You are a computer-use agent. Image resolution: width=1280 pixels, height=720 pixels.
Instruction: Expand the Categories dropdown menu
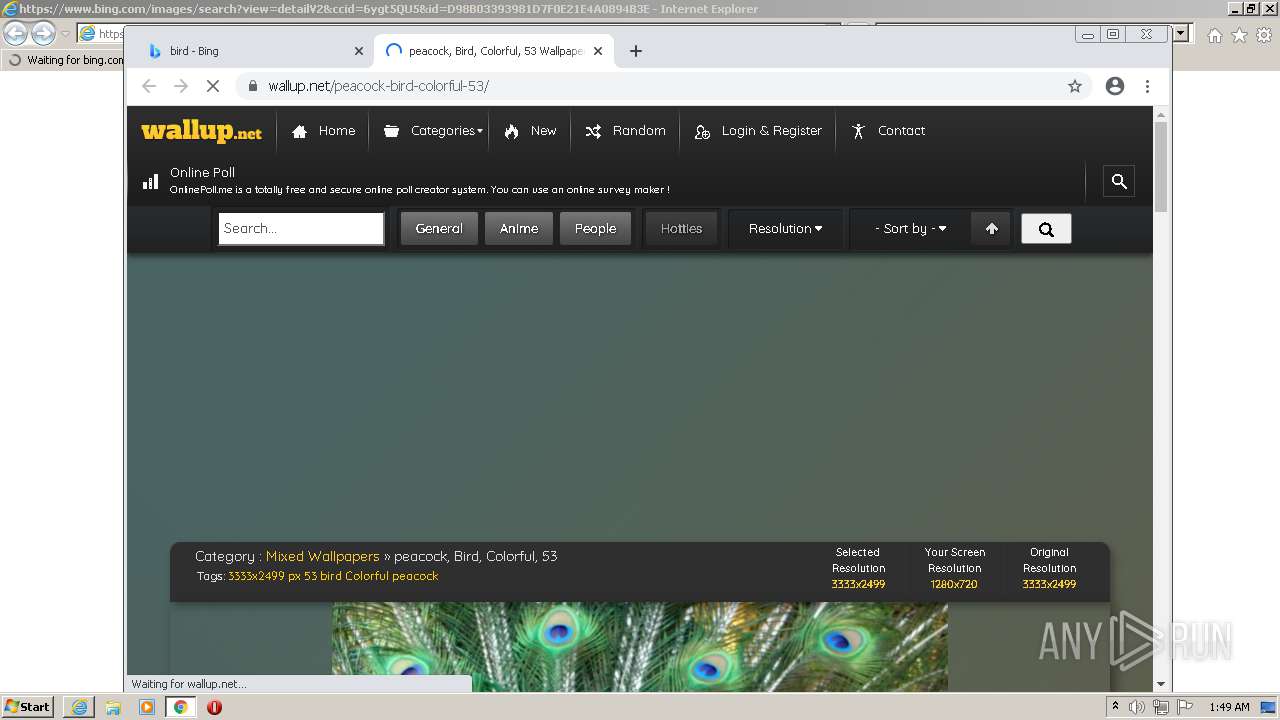point(432,131)
